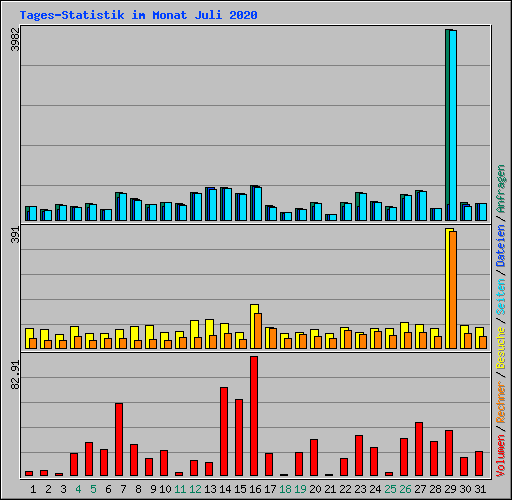Click day label '7' on the x-axis
Viewport: 512px width, 500px height.
[123, 489]
